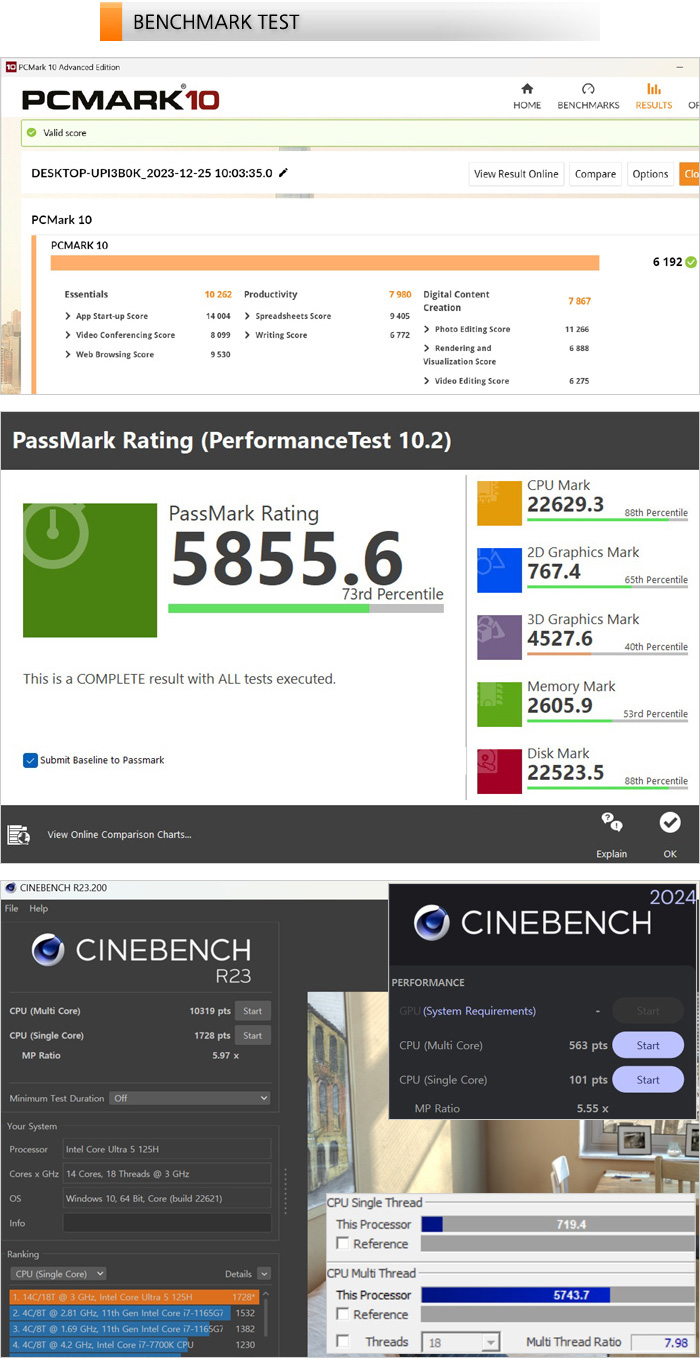Switch to the HOME tab in PCMark

527,96
